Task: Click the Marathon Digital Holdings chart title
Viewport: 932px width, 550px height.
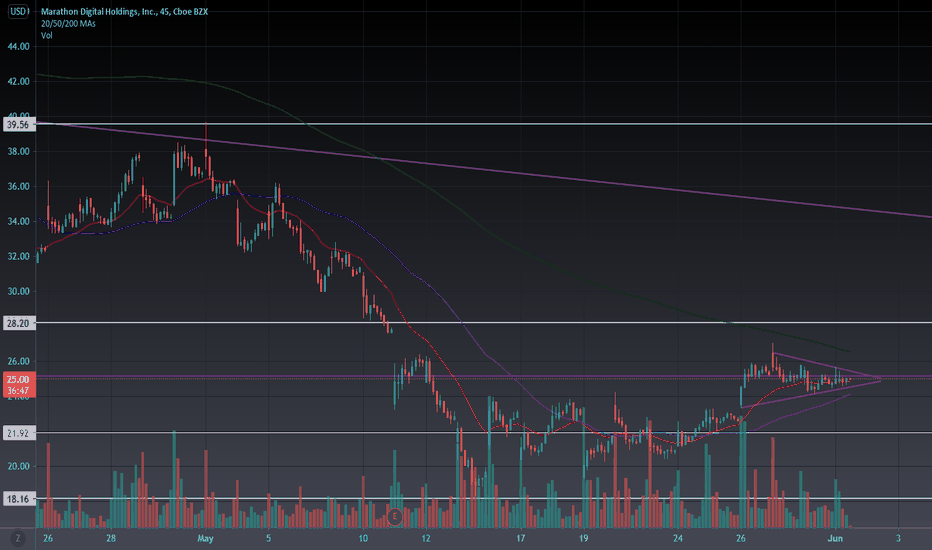Action: click(x=124, y=11)
